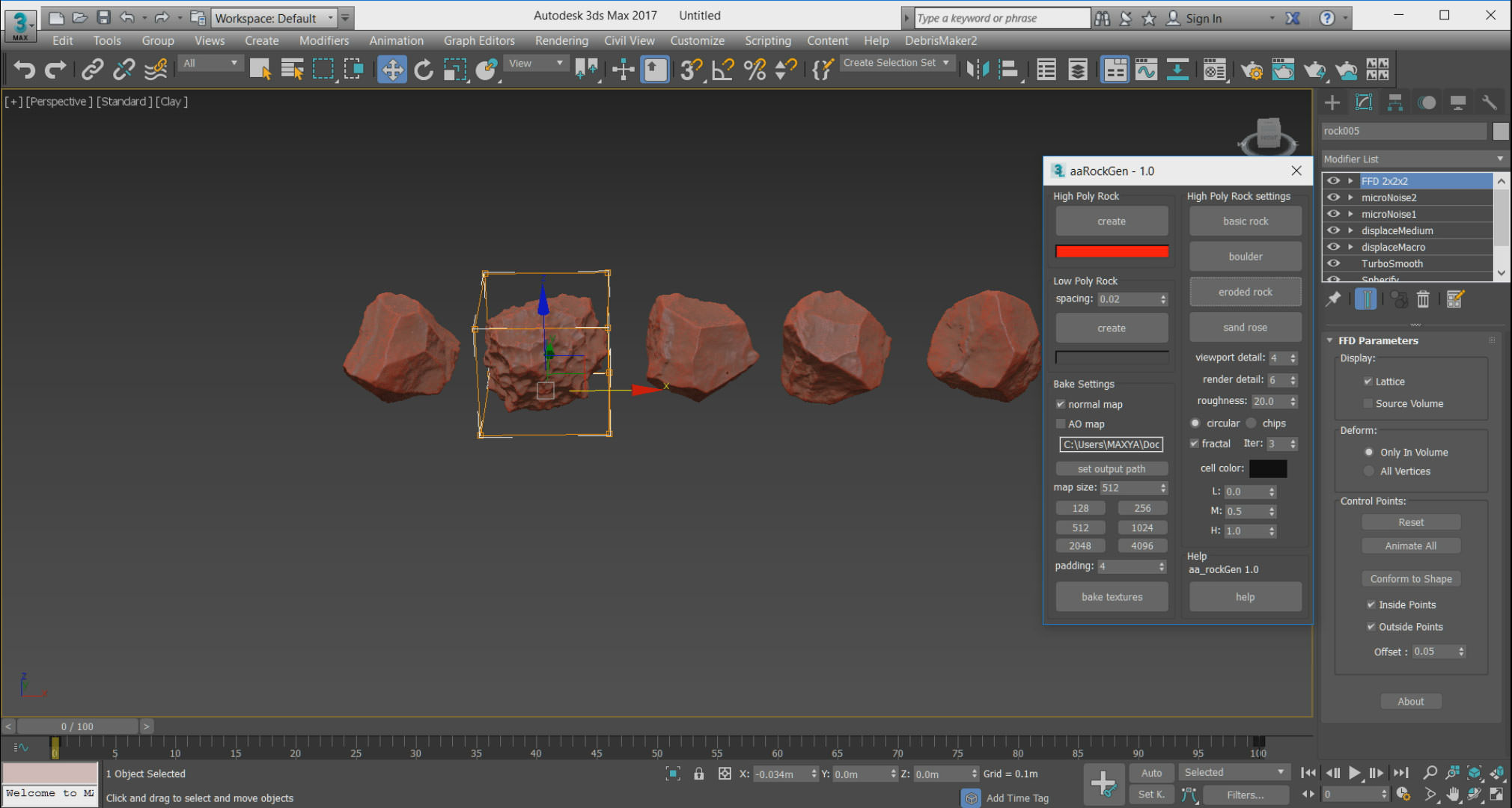1512x808 pixels.
Task: Toggle Inside Points checkbox
Action: click(1371, 605)
